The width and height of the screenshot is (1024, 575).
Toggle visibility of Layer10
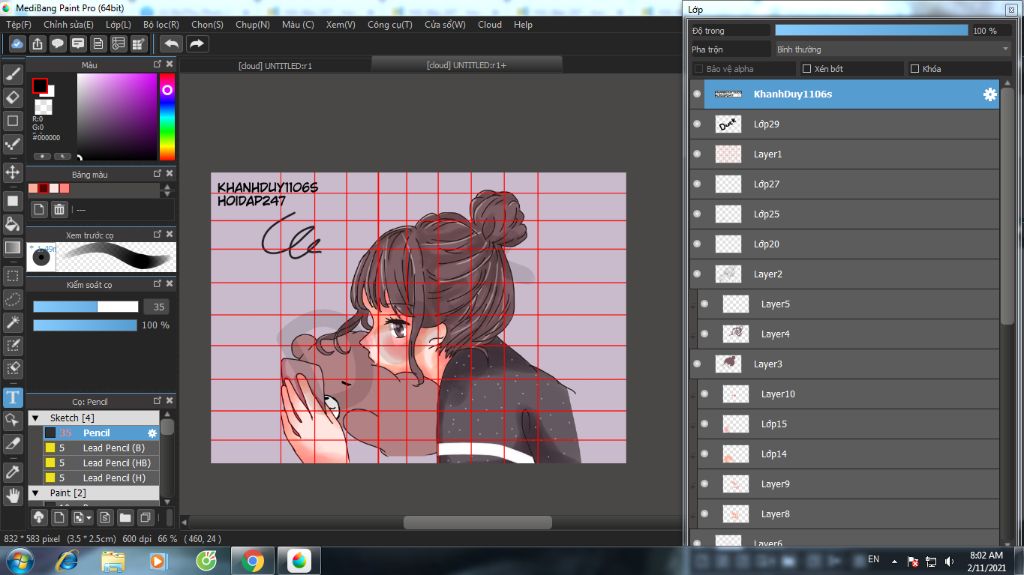[x=704, y=394]
